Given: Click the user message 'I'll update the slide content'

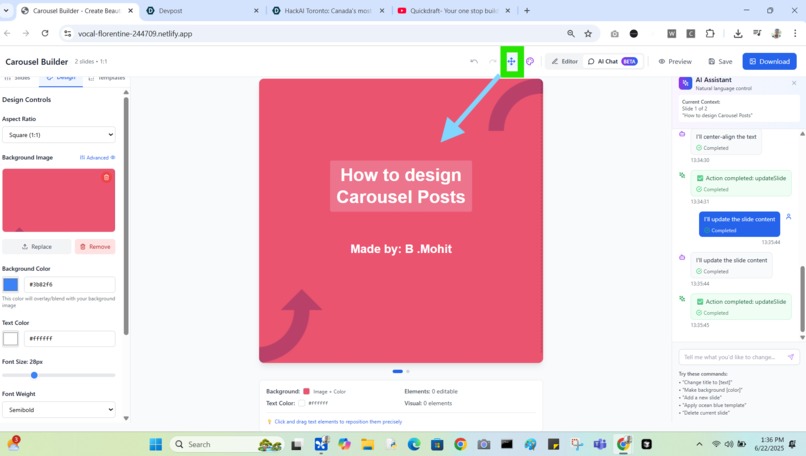Looking at the screenshot, I should (739, 224).
